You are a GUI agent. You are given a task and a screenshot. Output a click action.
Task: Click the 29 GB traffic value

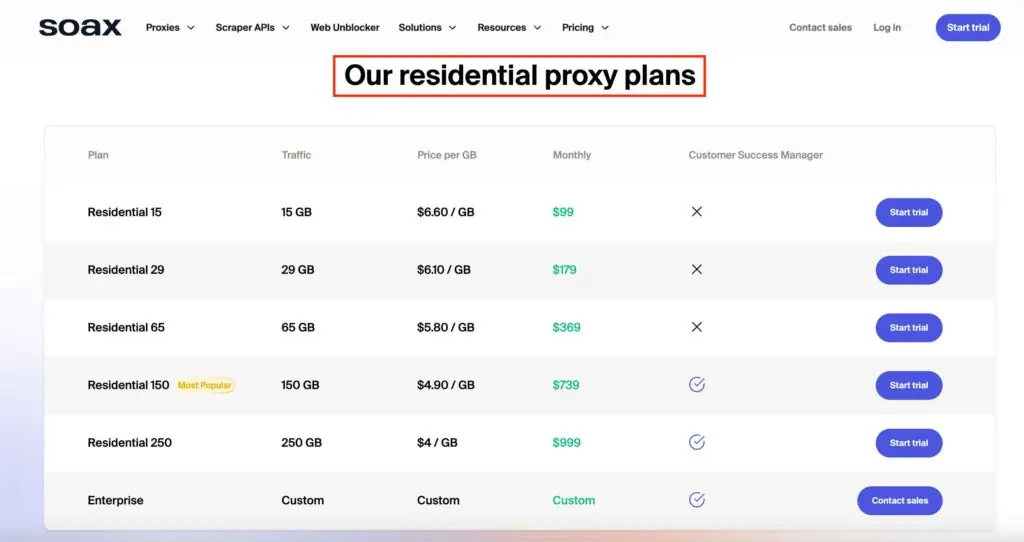click(x=297, y=270)
